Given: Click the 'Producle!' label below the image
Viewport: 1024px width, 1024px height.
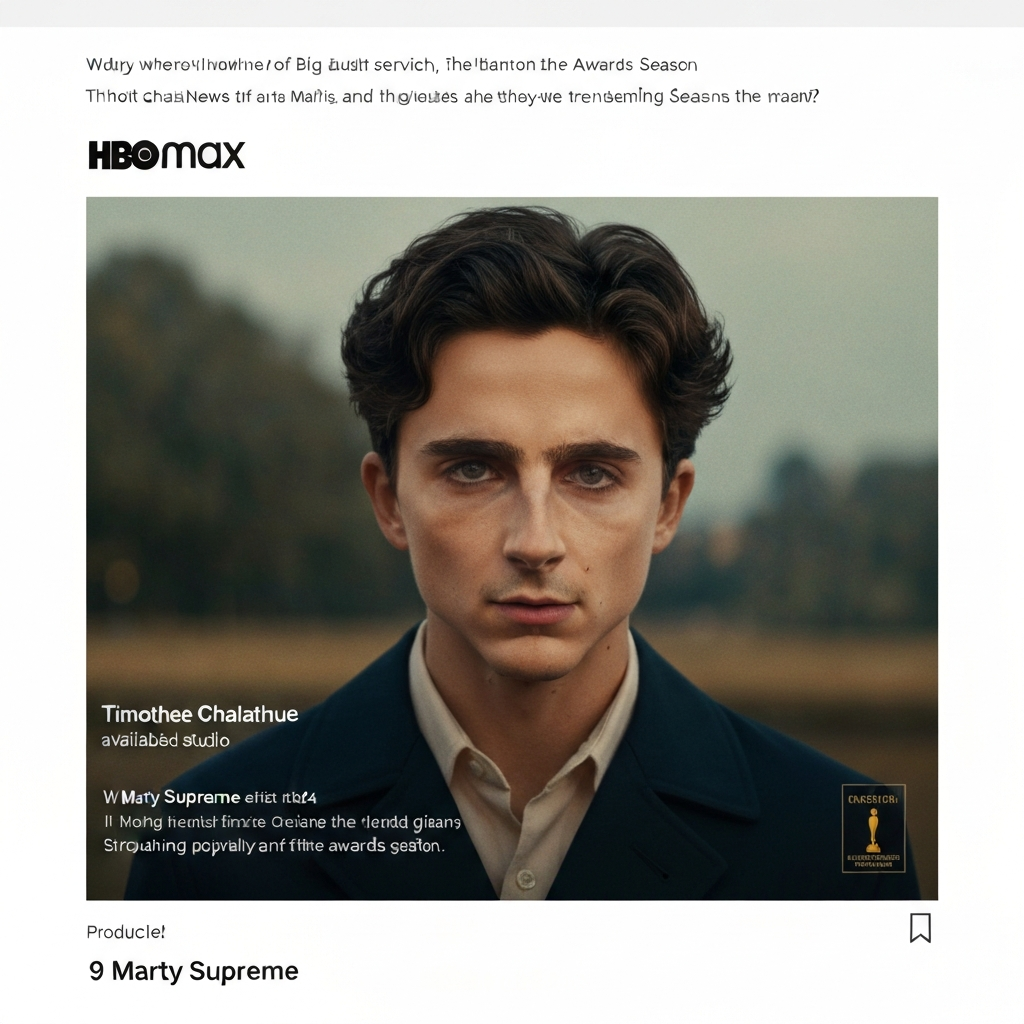Looking at the screenshot, I should [x=125, y=932].
